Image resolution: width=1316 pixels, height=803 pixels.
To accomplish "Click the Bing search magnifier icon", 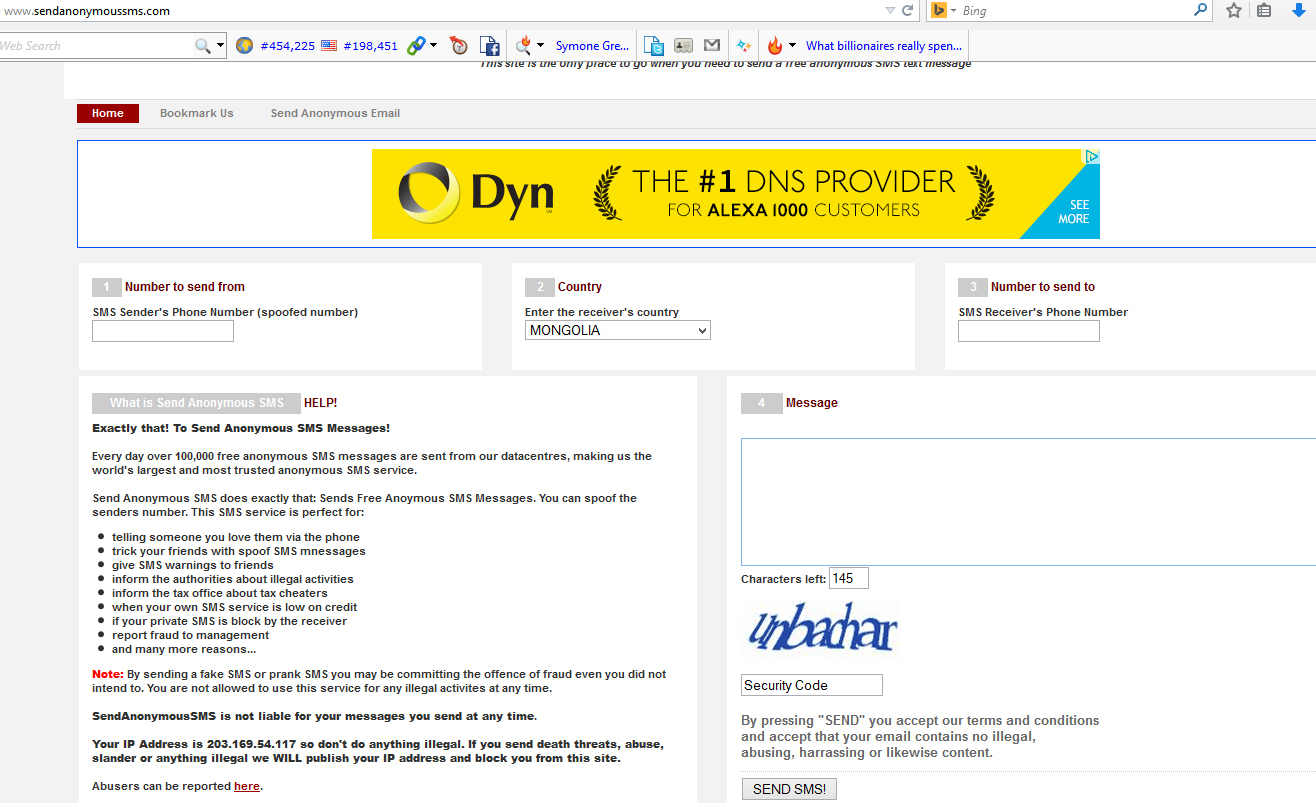I will [1201, 10].
